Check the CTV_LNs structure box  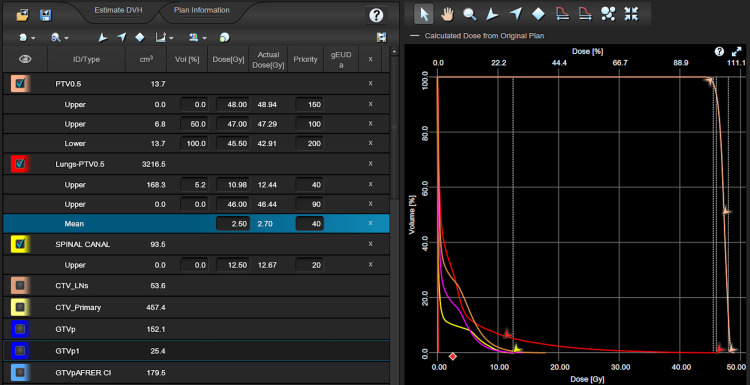tap(20, 286)
